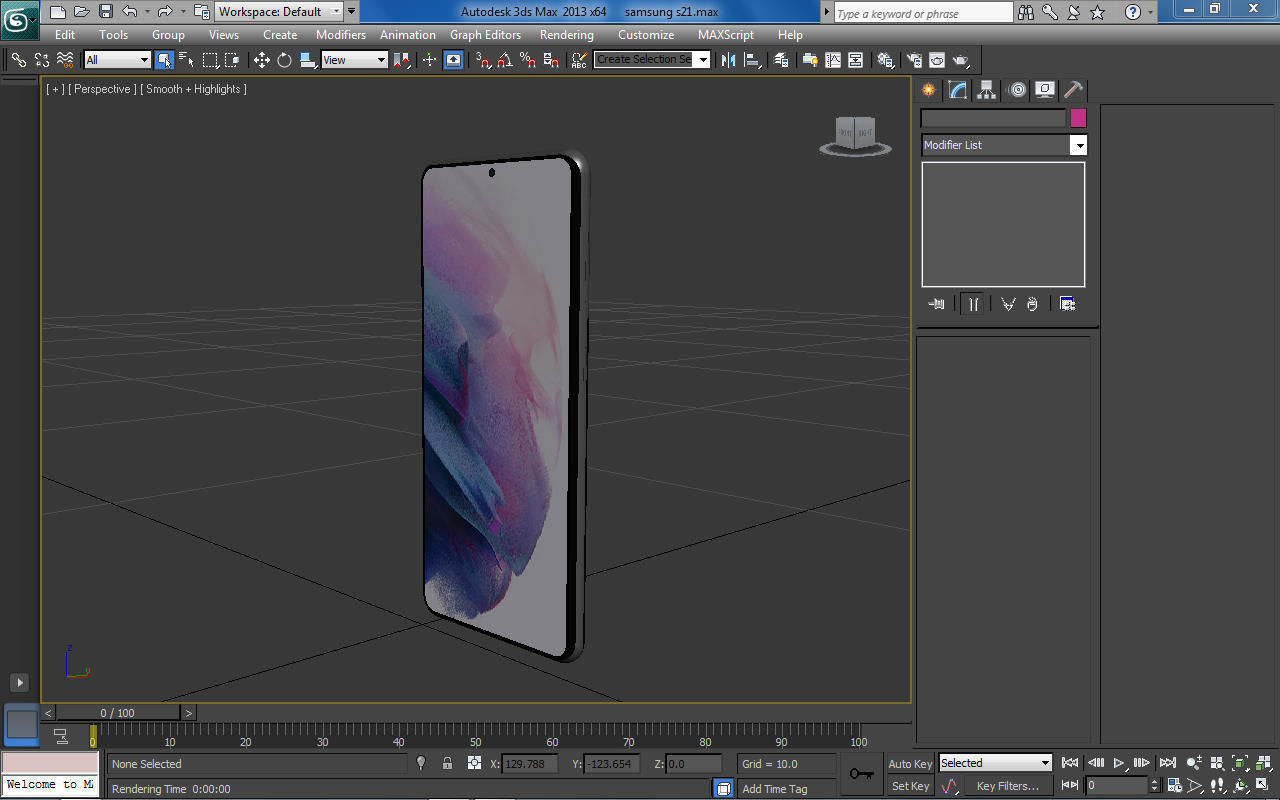This screenshot has width=1280, height=800.
Task: Click Add Time Tag
Action: click(775, 789)
